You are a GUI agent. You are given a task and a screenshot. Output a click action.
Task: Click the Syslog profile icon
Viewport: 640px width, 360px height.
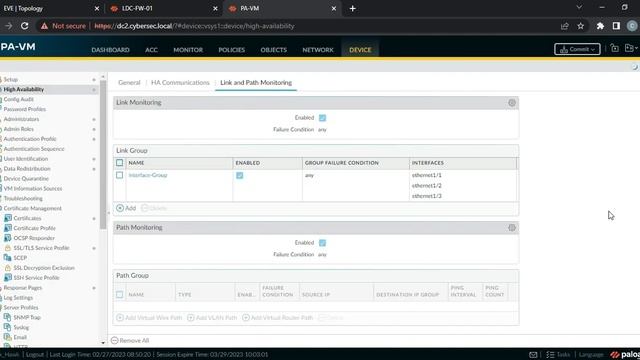coord(8,327)
